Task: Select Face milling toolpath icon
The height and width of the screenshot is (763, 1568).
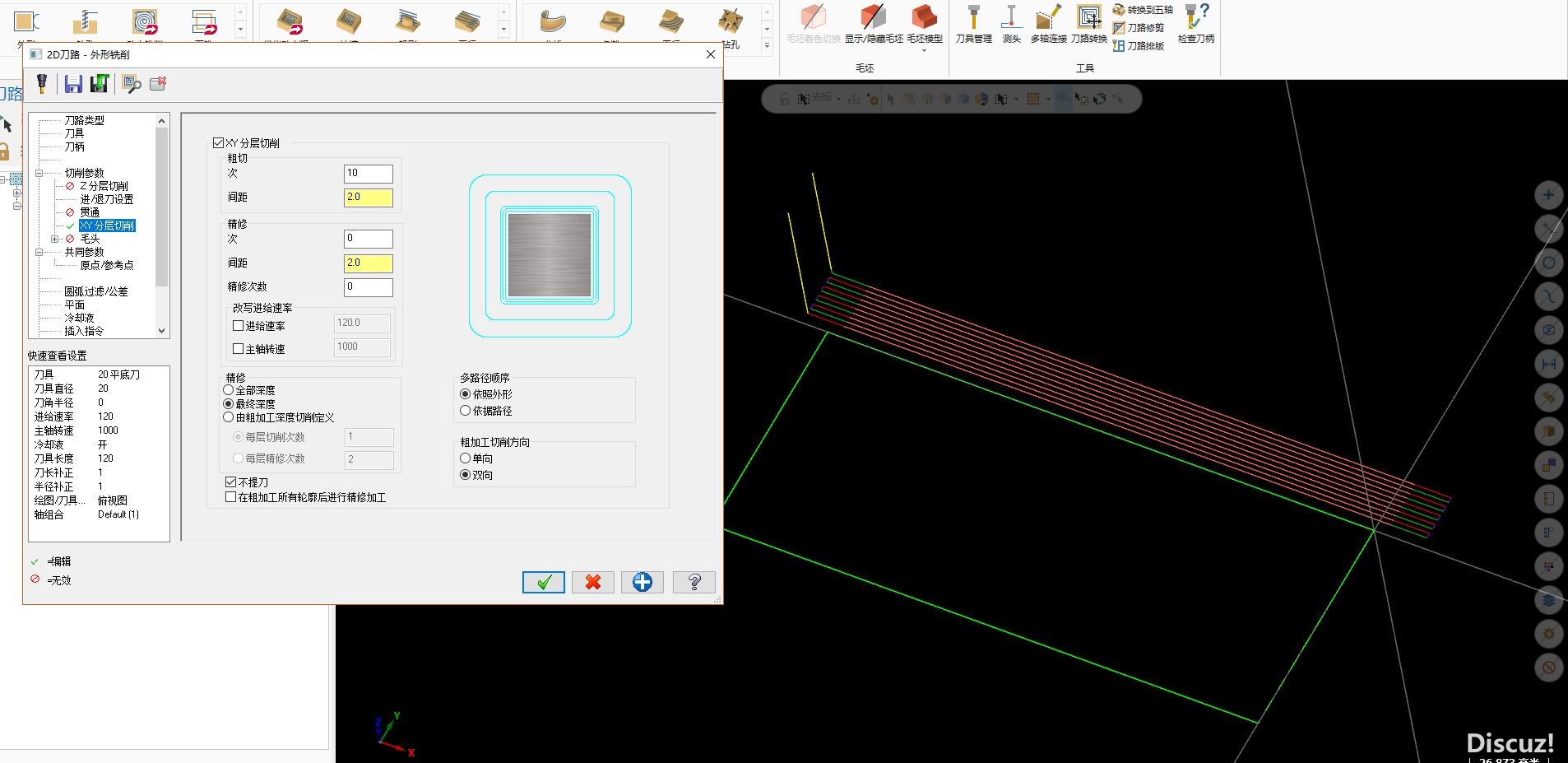Action: pyautogui.click(x=203, y=22)
